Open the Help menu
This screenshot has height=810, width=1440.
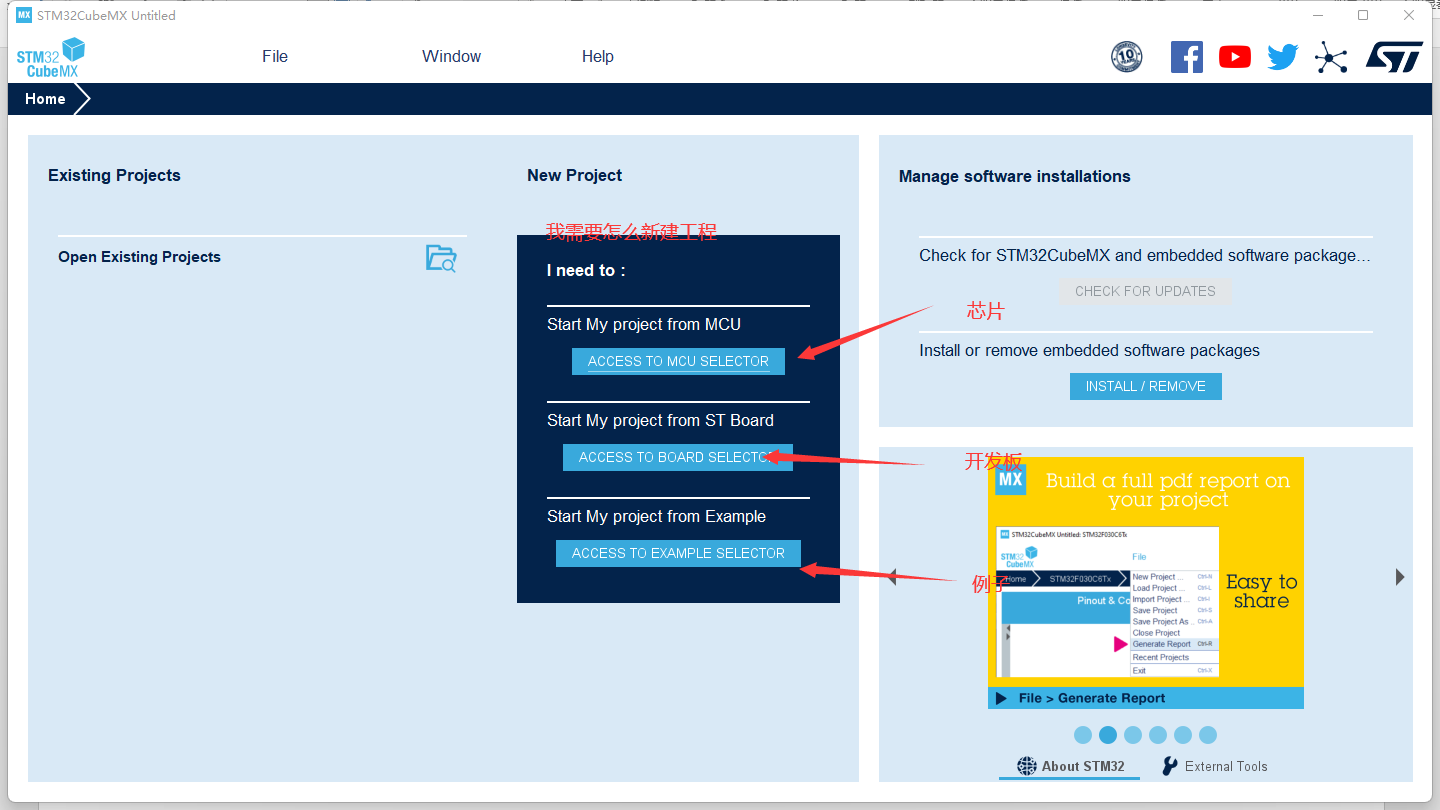click(x=598, y=56)
